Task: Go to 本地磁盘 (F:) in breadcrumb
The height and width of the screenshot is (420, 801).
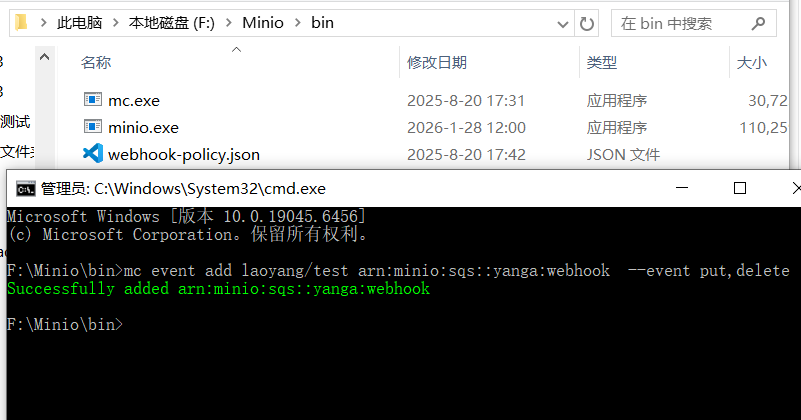Action: click(x=172, y=23)
